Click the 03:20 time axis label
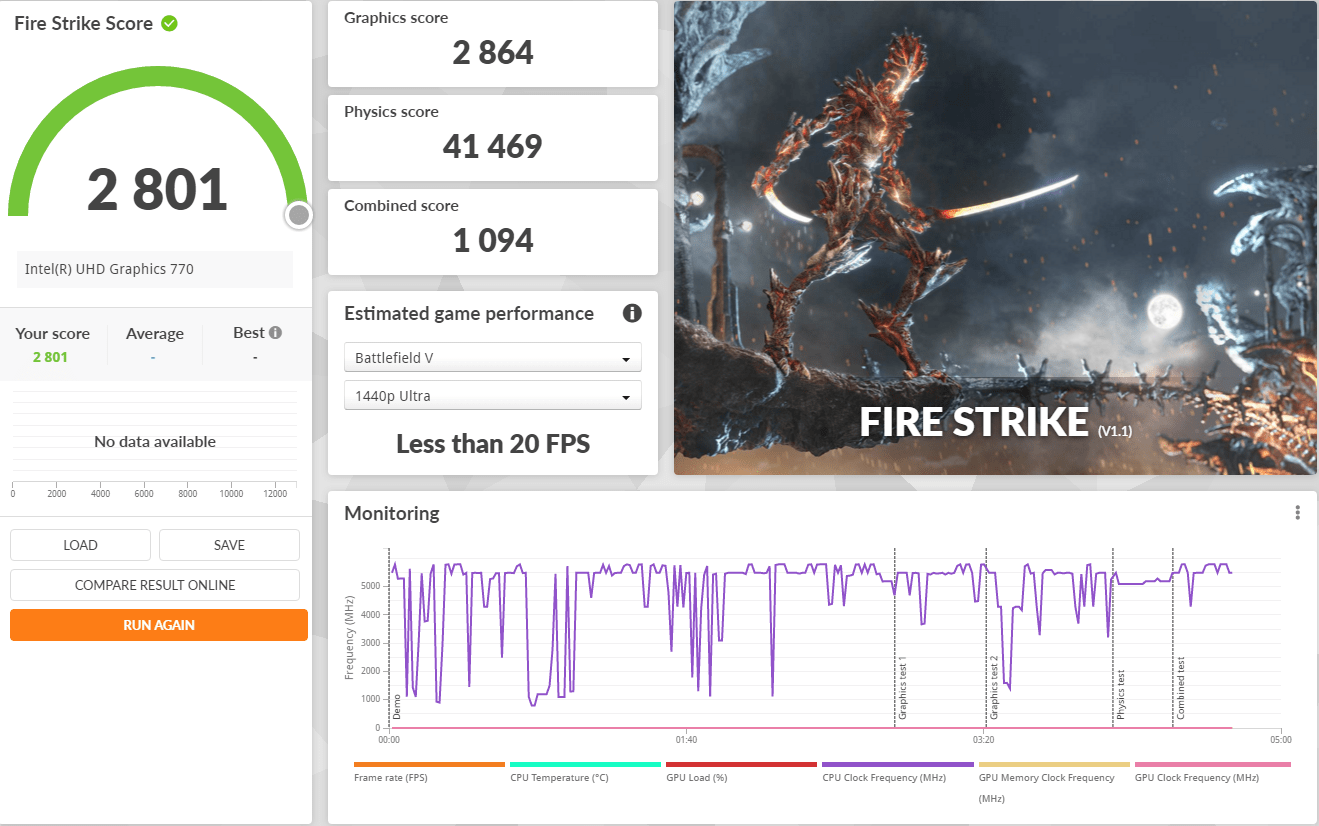Viewport: 1319px width, 826px height. 983,740
